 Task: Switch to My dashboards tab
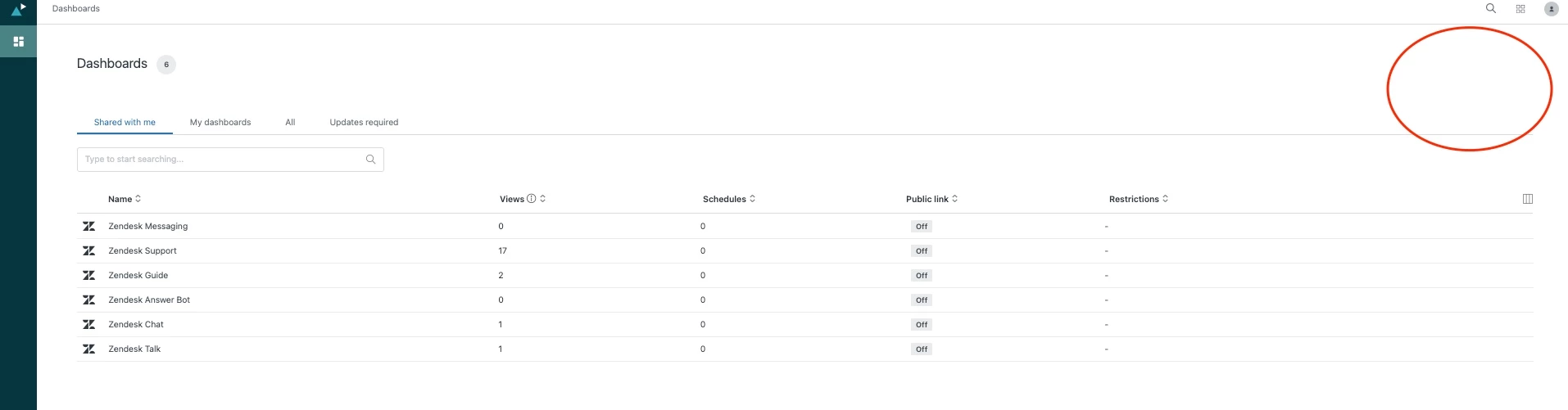pyautogui.click(x=220, y=122)
